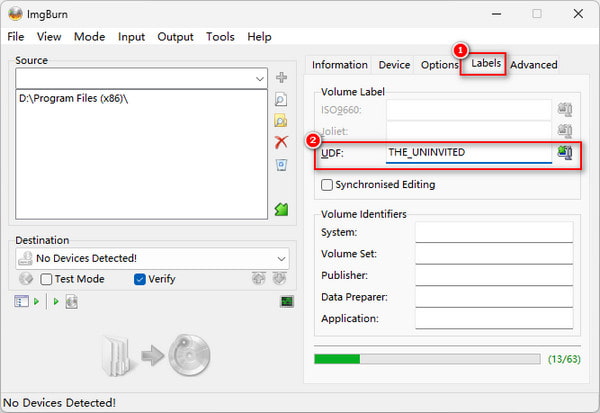Enable the Test Mode checkbox
Viewport: 600px width, 413px height.
tap(46, 279)
